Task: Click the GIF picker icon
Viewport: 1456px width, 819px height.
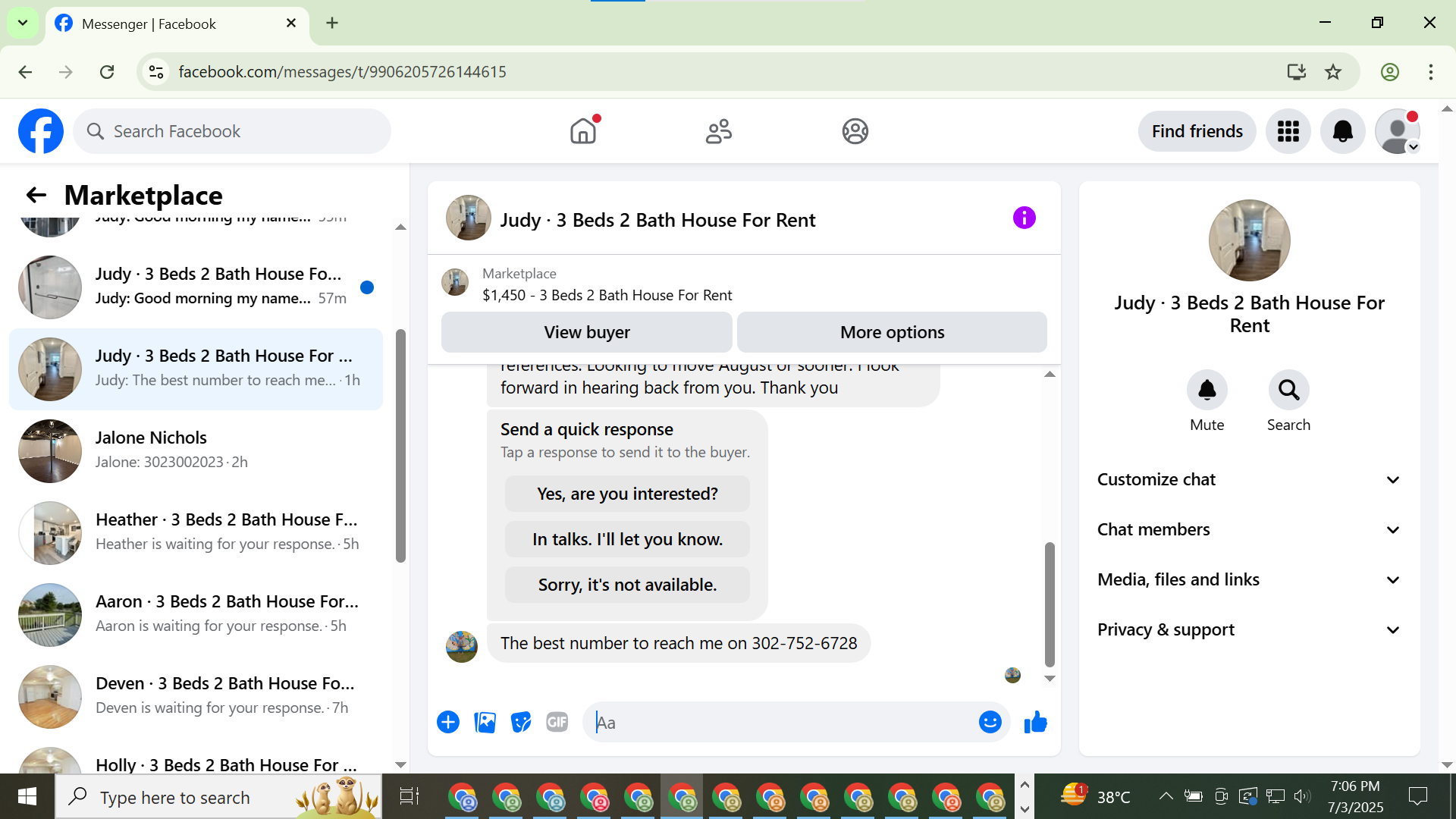Action: point(557,723)
